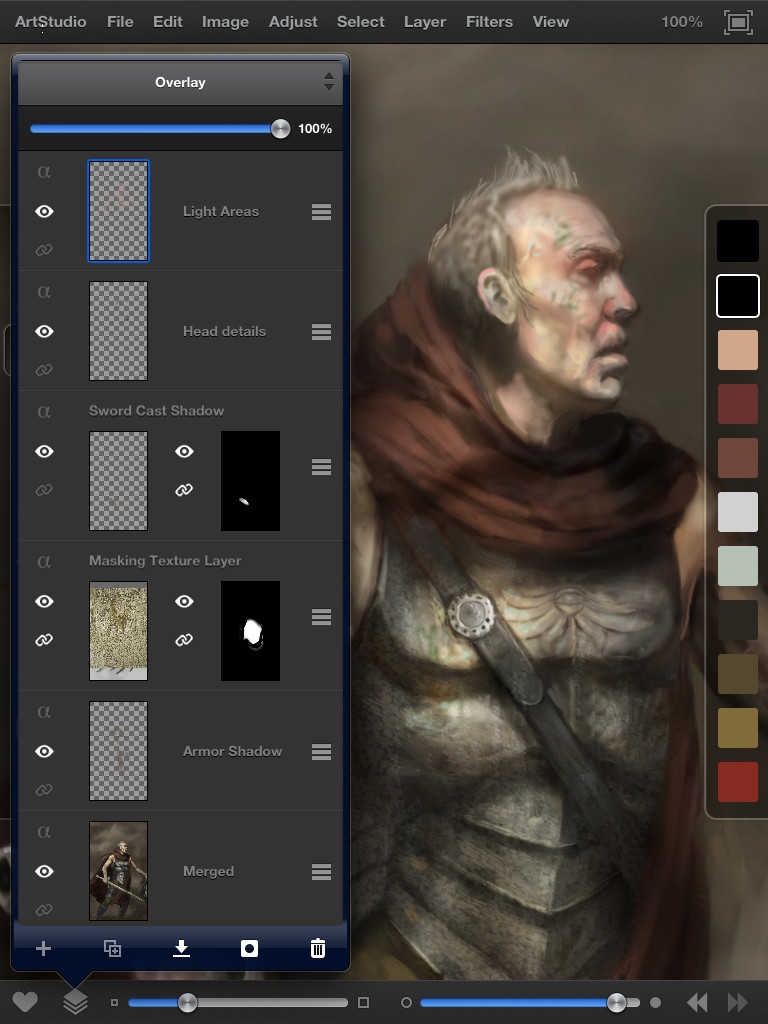Hide the Armor Shadow layer
Image resolution: width=768 pixels, height=1024 pixels.
pos(44,751)
